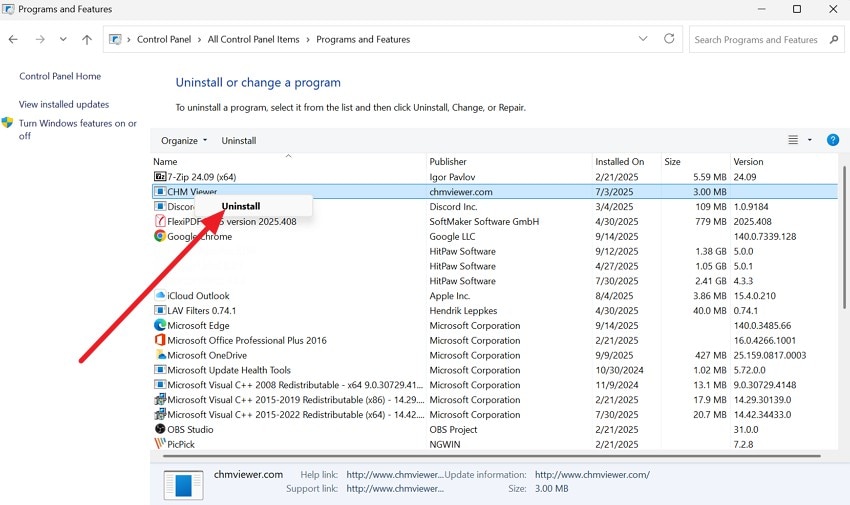Sort by the Version column header
This screenshot has width=850, height=505.
(x=783, y=161)
